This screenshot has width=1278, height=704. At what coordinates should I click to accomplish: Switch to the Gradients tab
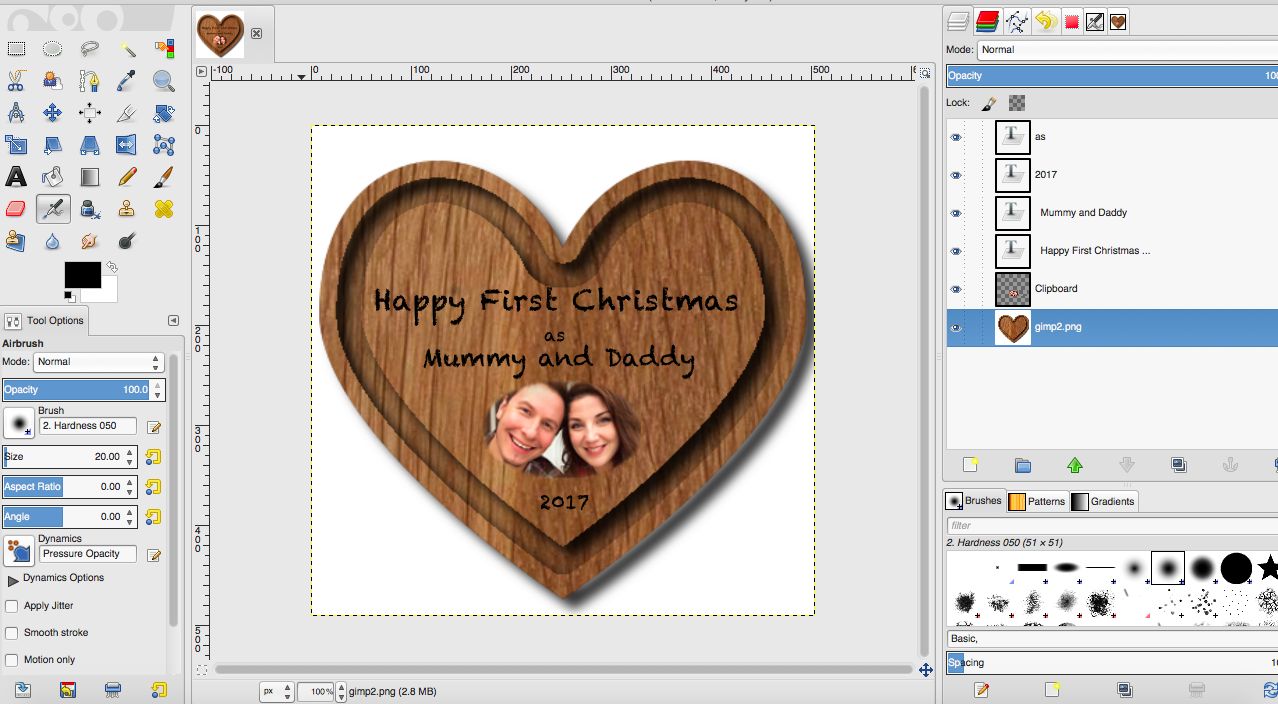pos(1103,501)
